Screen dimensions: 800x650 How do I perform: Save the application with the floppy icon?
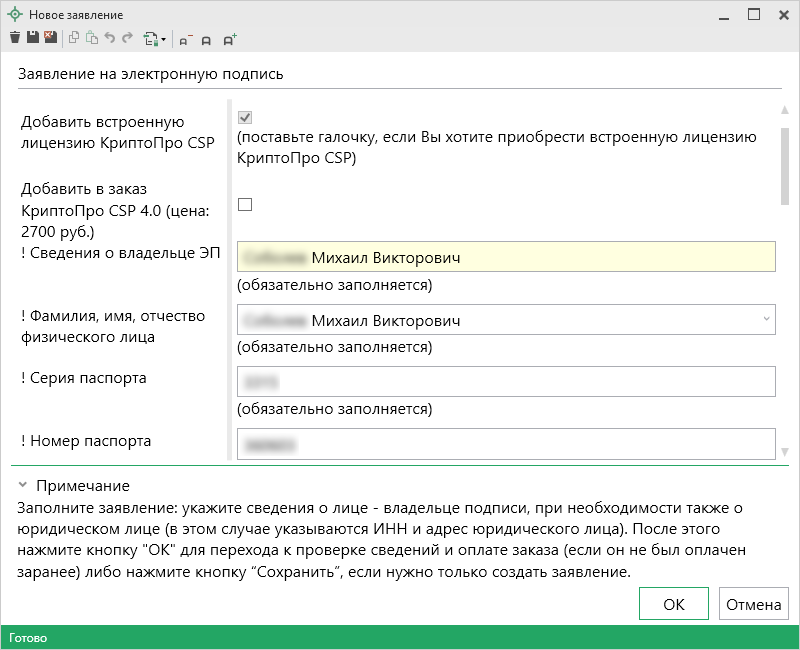point(33,39)
